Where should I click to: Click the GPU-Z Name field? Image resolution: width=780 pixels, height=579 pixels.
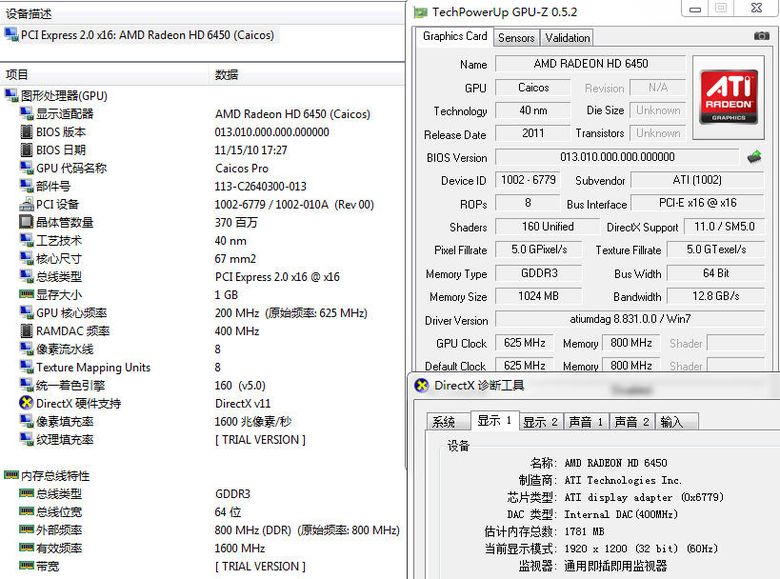point(590,64)
